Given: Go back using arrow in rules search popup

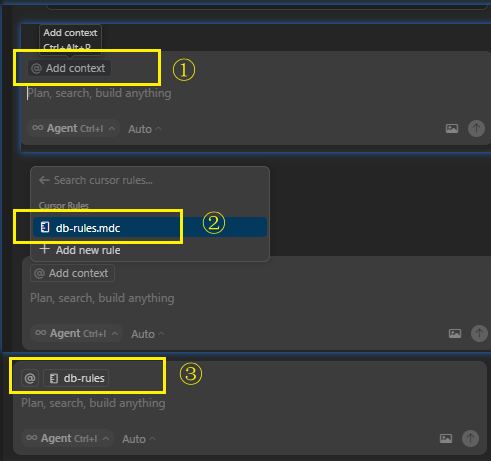Looking at the screenshot, I should (x=44, y=180).
